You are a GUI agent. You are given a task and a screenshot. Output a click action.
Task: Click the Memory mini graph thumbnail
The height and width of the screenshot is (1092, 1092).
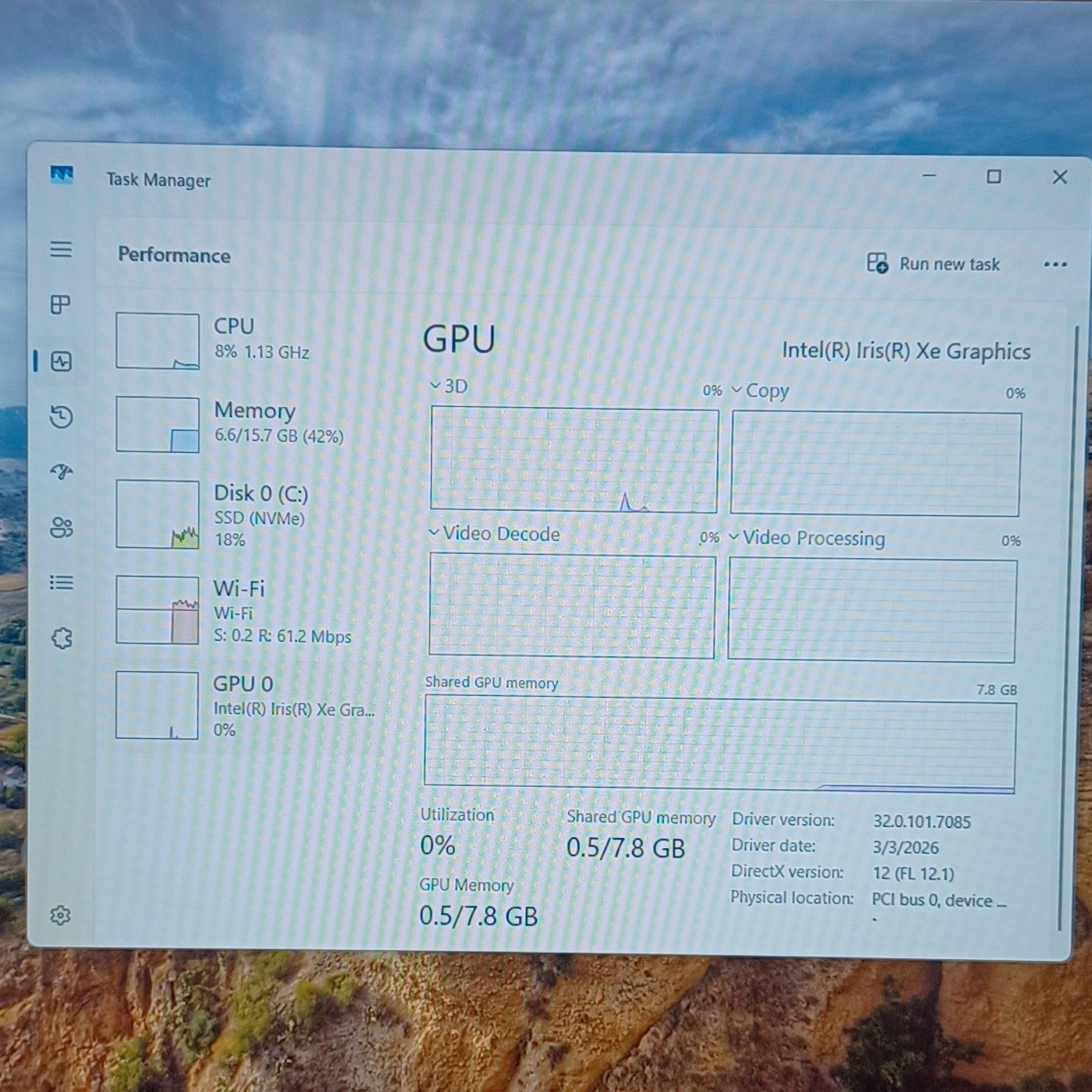pos(157,424)
